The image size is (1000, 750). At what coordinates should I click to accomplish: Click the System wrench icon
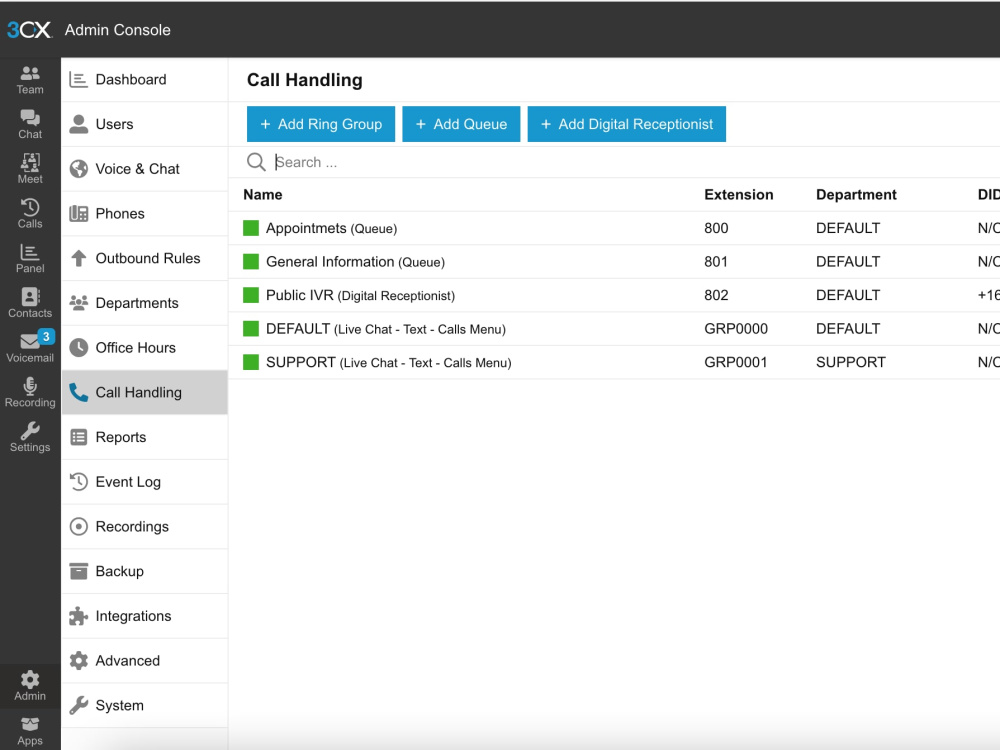pyautogui.click(x=78, y=705)
